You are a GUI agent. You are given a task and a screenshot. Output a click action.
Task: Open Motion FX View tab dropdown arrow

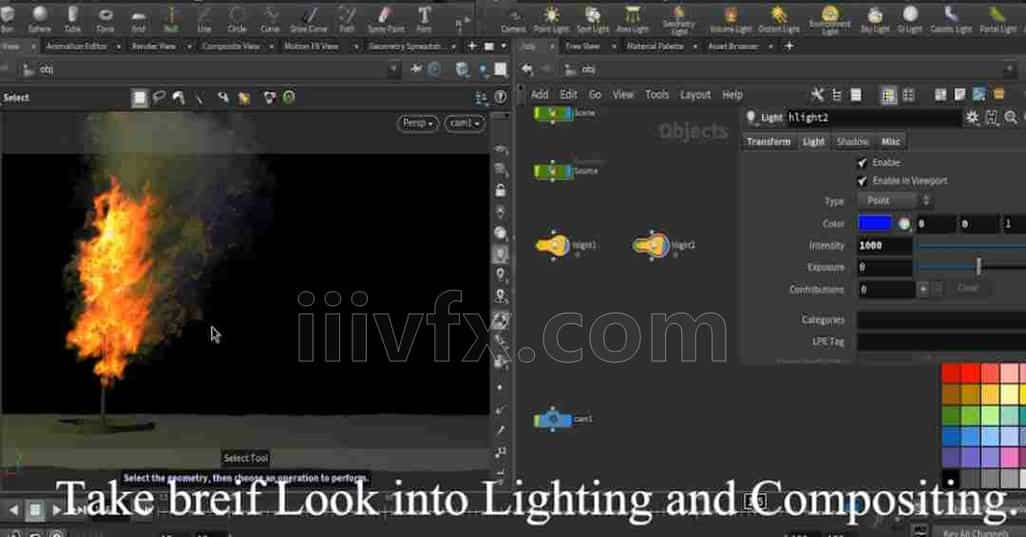(355, 46)
